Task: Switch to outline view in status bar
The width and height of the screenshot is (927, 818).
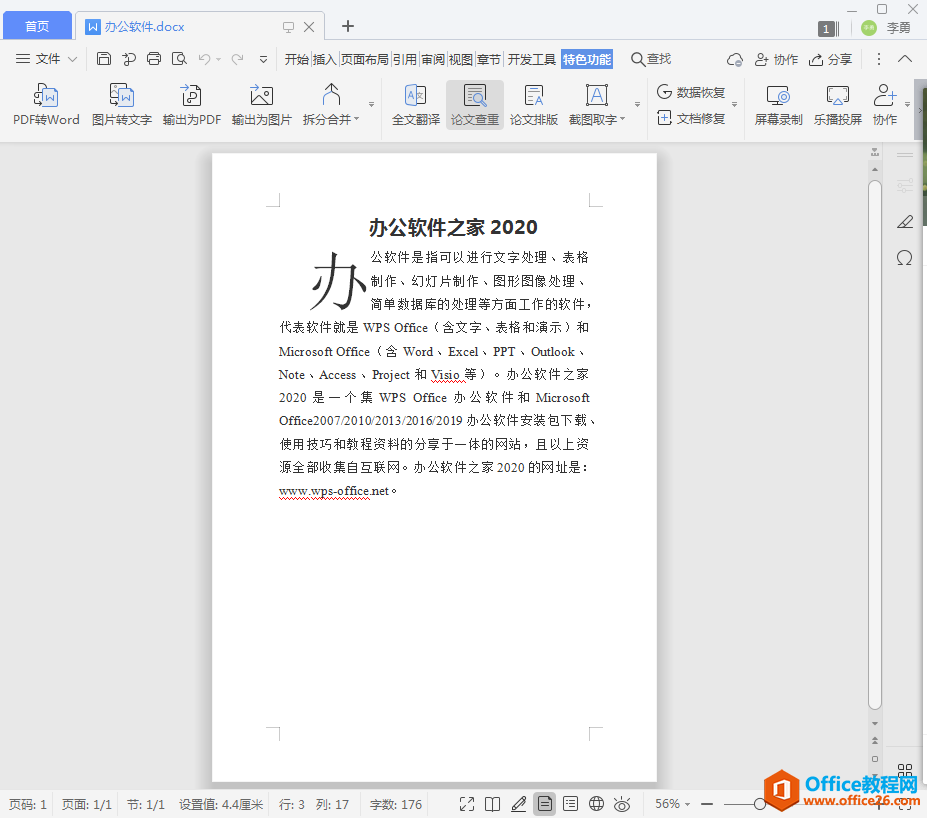Action: pos(571,804)
